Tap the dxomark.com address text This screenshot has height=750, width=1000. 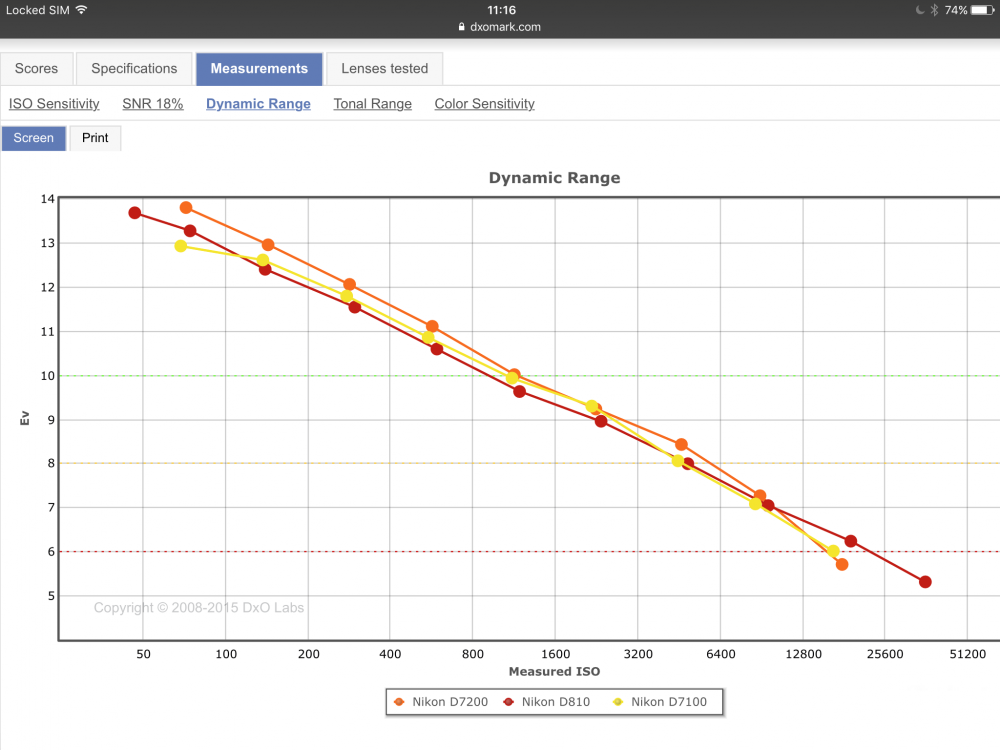(505, 27)
